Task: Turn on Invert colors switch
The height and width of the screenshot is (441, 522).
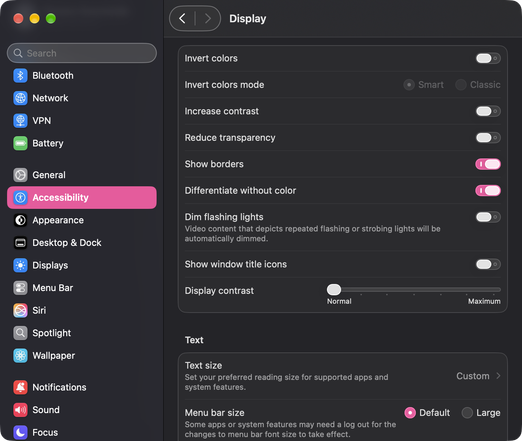Action: tap(488, 58)
